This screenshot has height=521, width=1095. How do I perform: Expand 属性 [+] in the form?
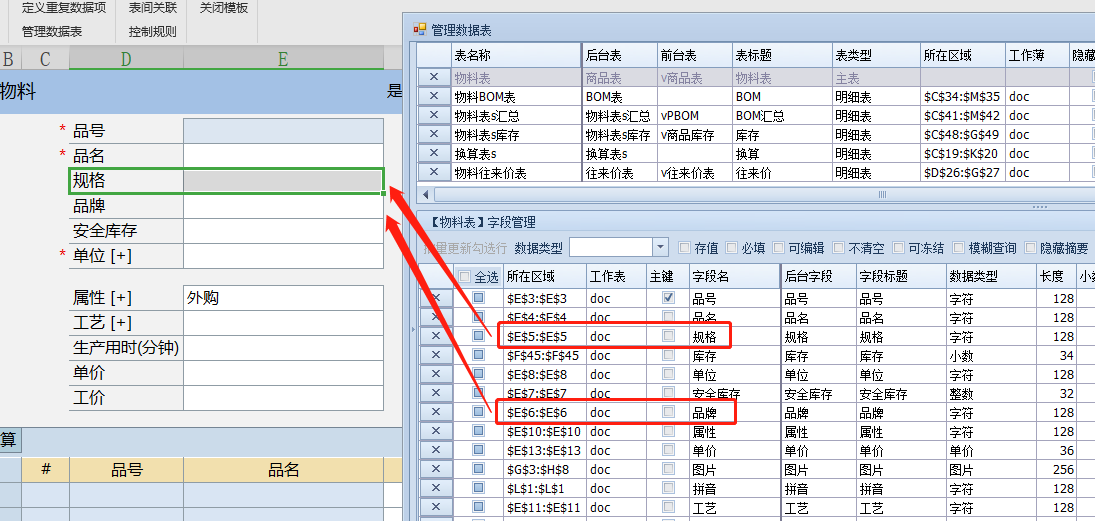point(121,298)
